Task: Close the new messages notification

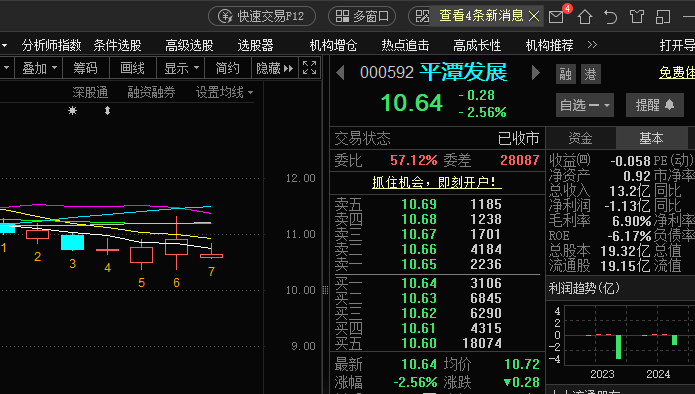Action: pos(534,16)
